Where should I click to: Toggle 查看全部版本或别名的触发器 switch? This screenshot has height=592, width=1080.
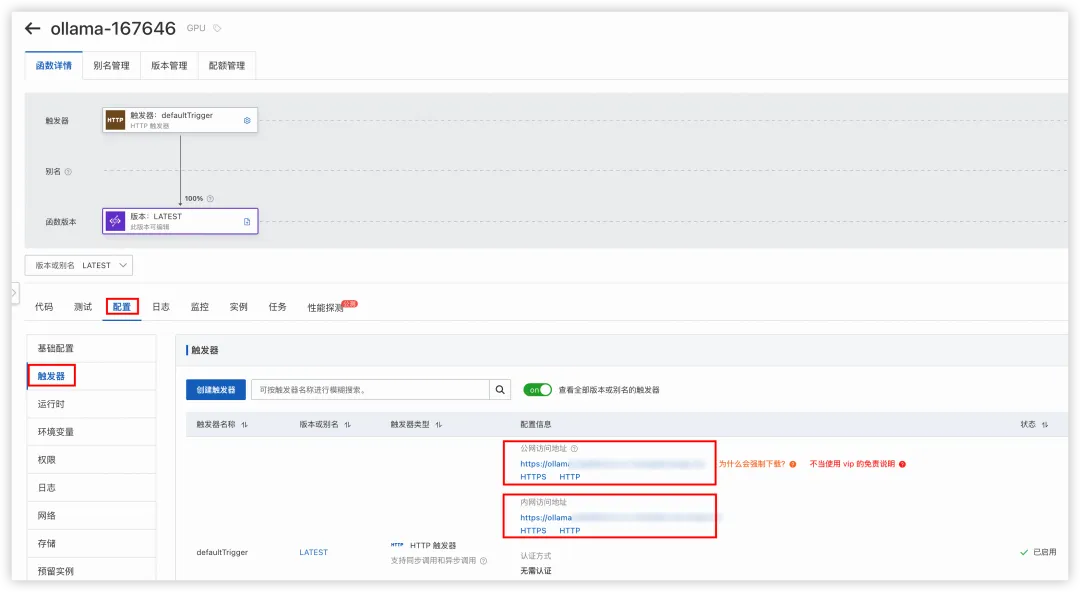537,390
